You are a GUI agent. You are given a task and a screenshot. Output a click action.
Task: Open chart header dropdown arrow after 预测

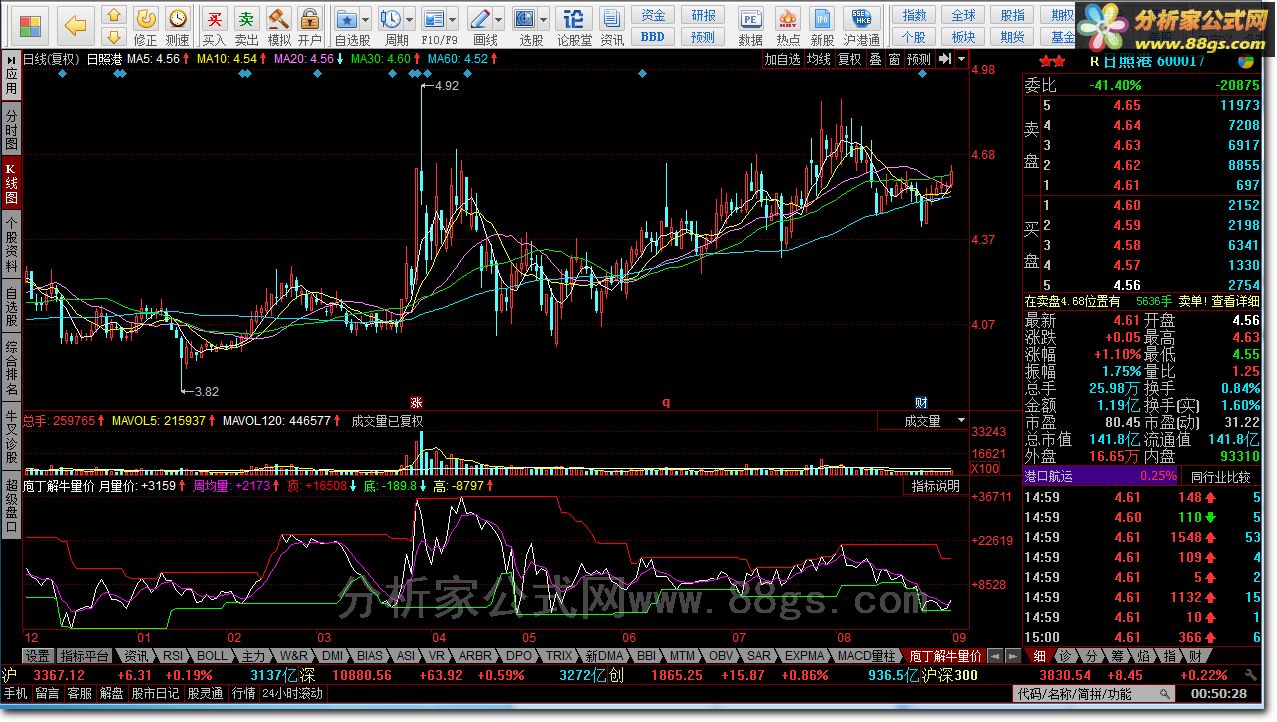pos(961,59)
